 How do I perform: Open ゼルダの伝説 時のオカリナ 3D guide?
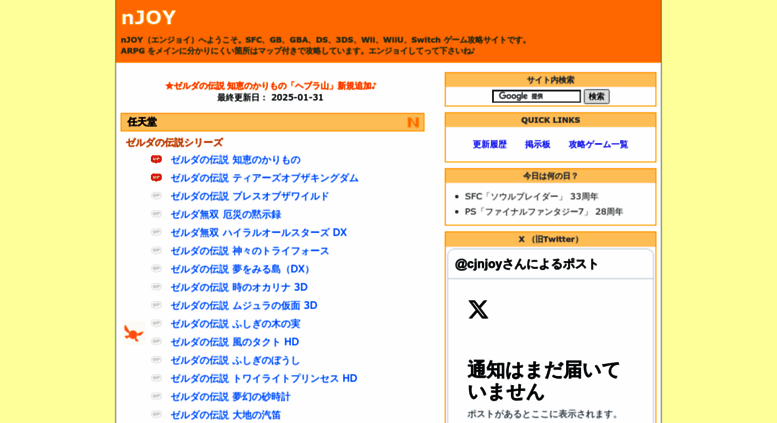(x=239, y=287)
